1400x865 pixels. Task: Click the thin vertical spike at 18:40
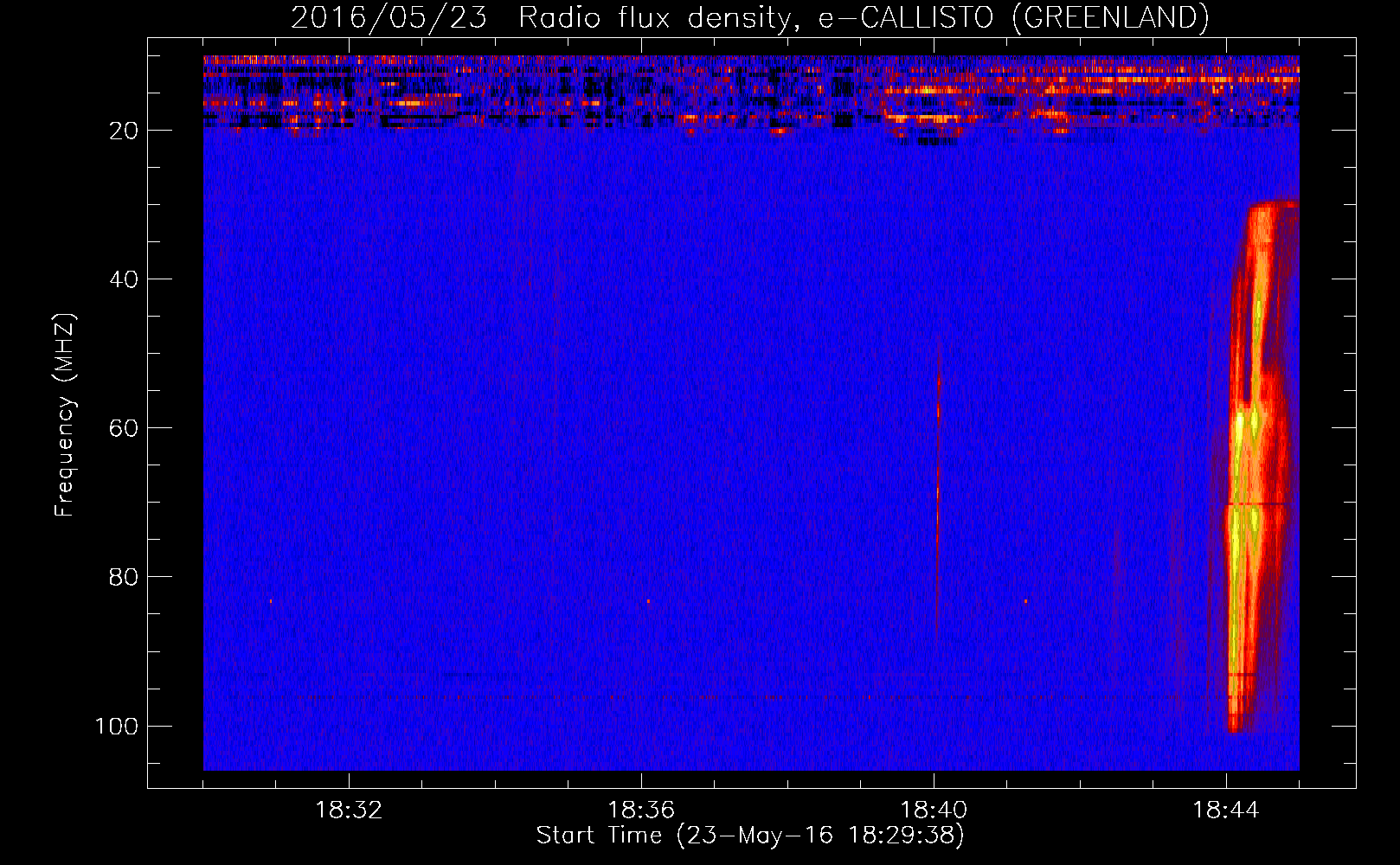pos(938,493)
